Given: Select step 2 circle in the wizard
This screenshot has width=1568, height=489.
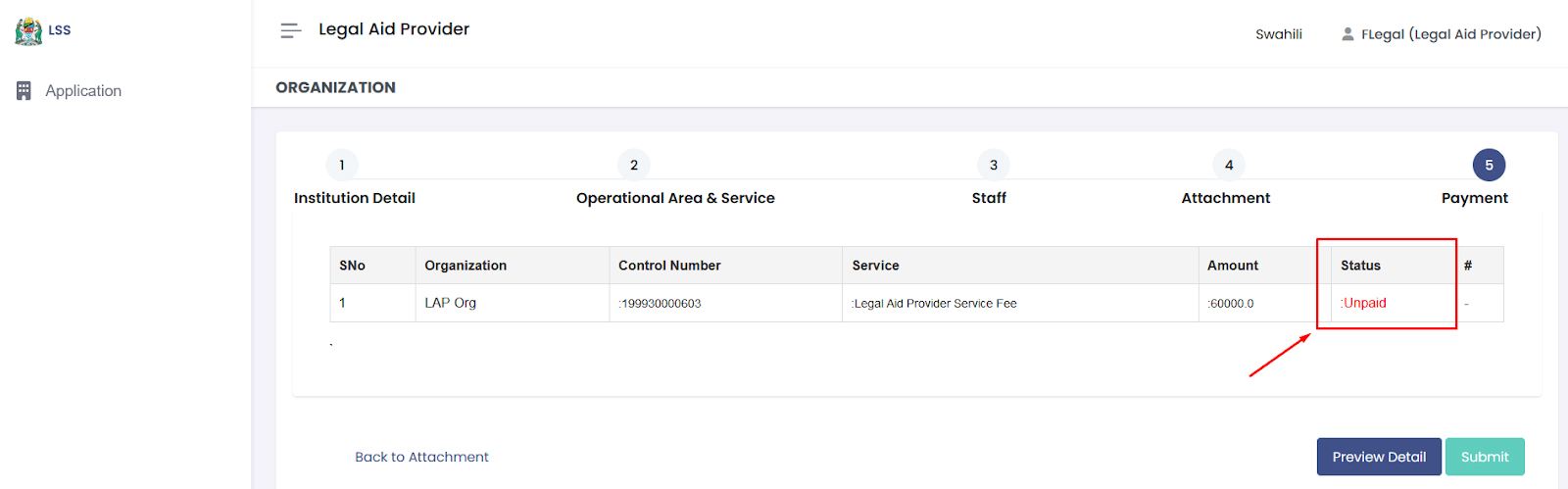Looking at the screenshot, I should point(634,165).
